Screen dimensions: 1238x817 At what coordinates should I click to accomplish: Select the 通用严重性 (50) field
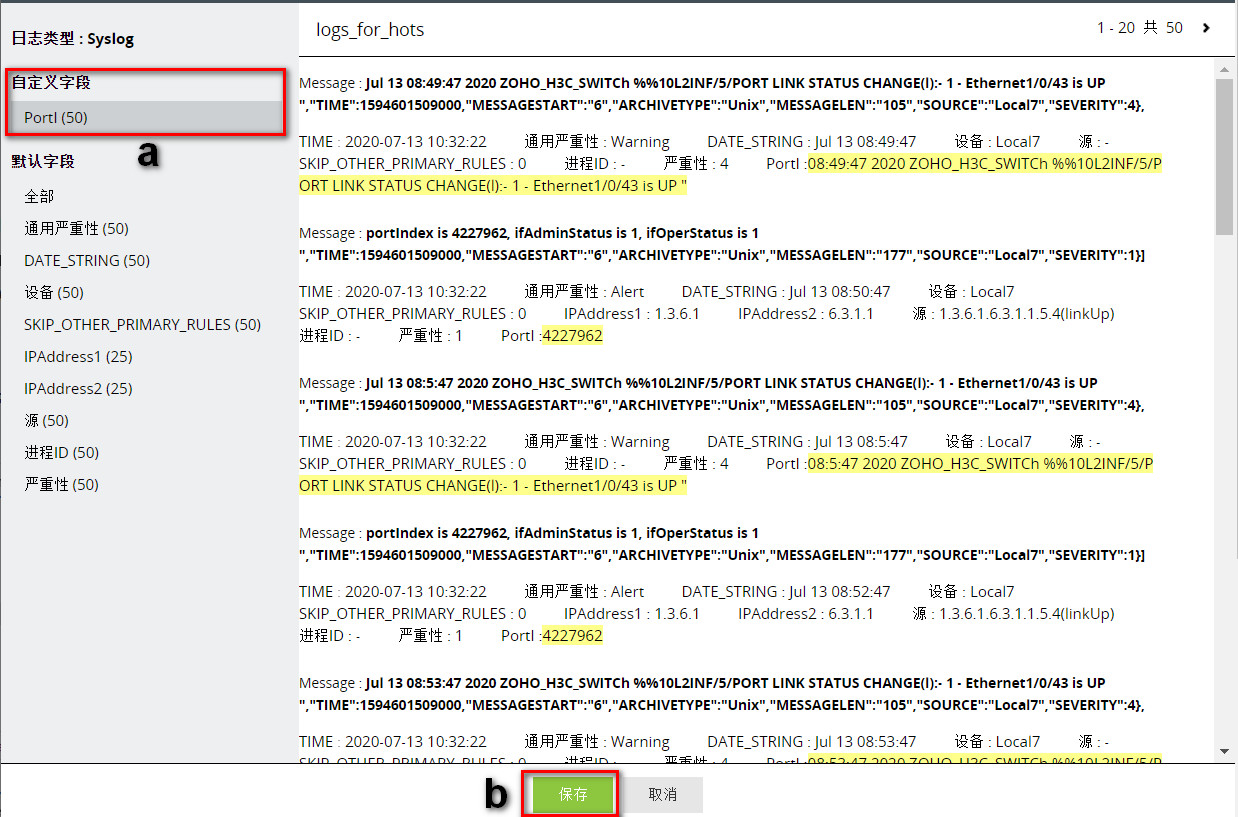[76, 229]
